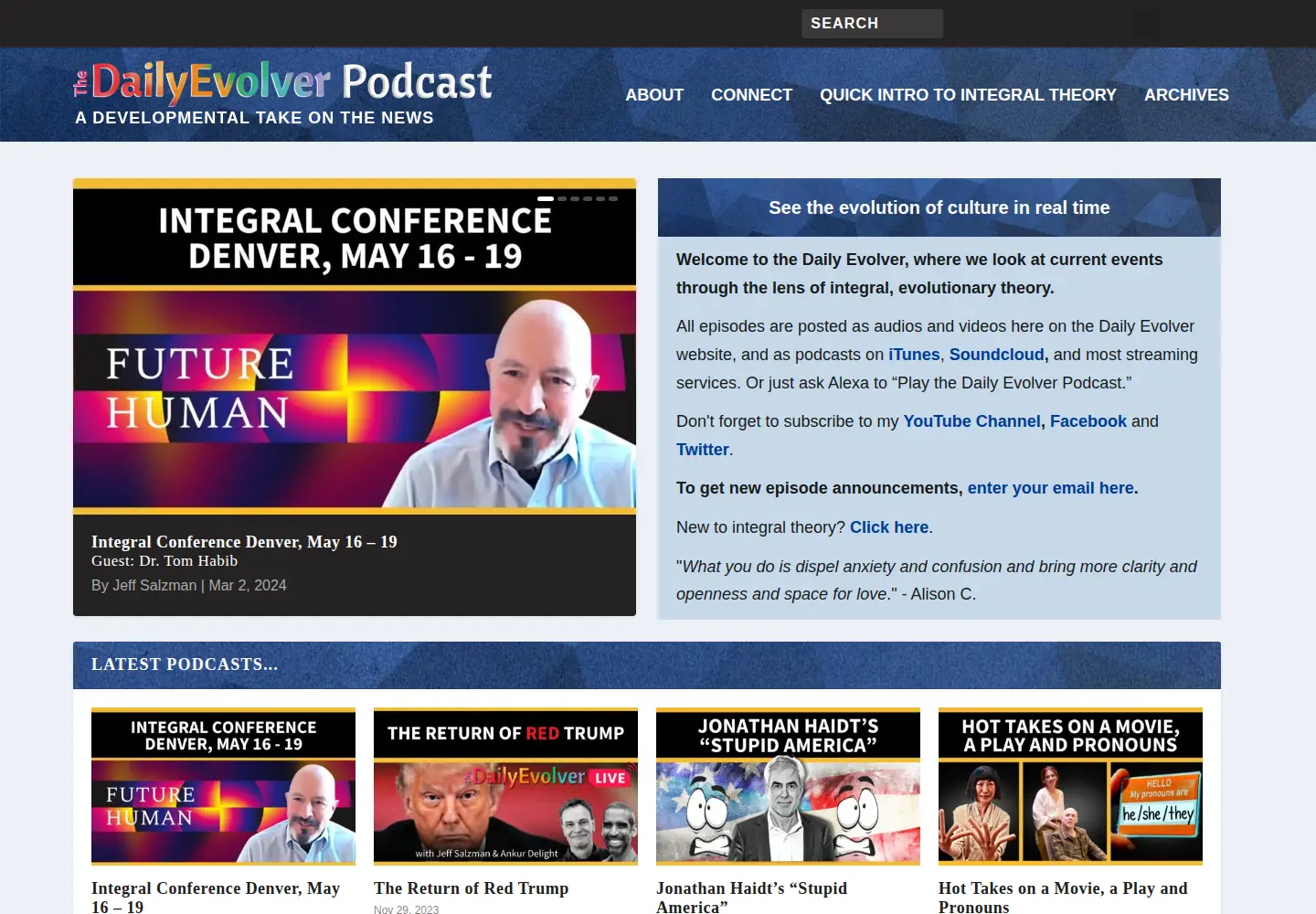Screen dimensions: 1316x914
Task: Click 'enter your email here' link
Action: click(1051, 488)
